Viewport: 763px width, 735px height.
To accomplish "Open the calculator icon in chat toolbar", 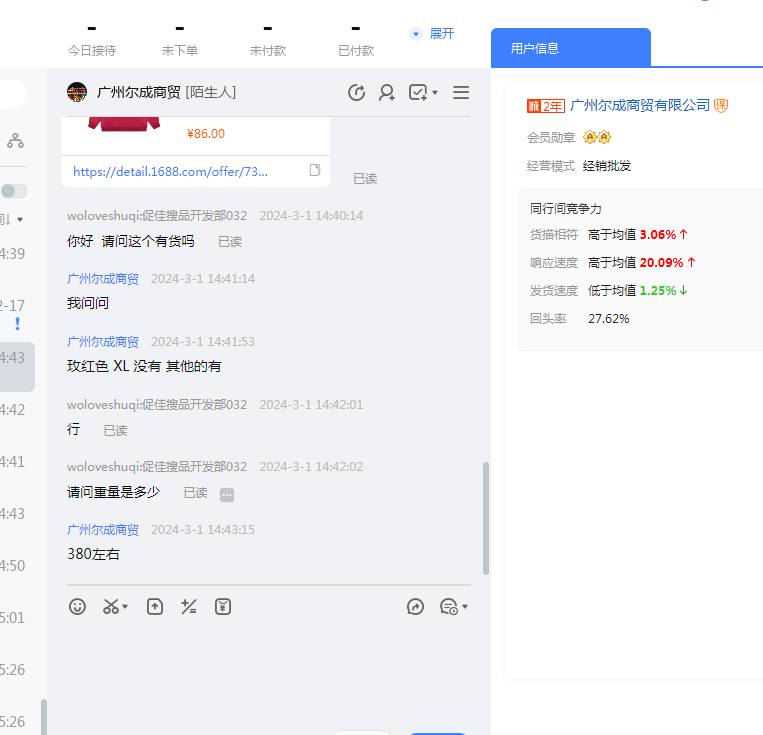I will point(188,606).
